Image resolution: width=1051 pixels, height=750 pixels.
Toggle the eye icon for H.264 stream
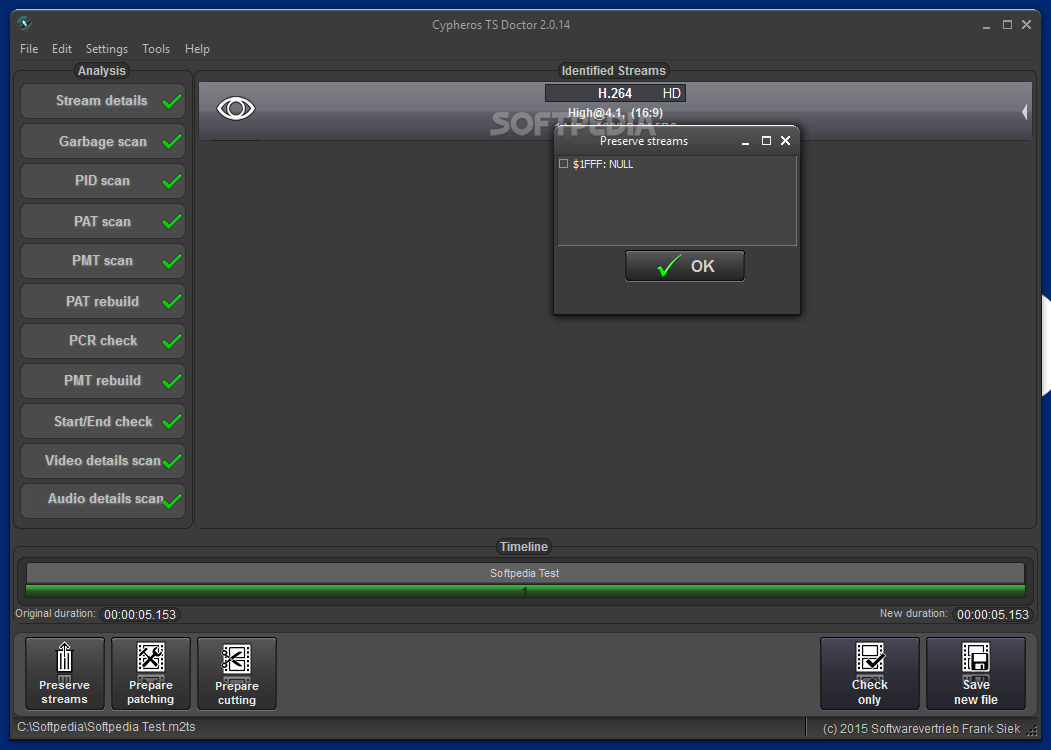[236, 108]
